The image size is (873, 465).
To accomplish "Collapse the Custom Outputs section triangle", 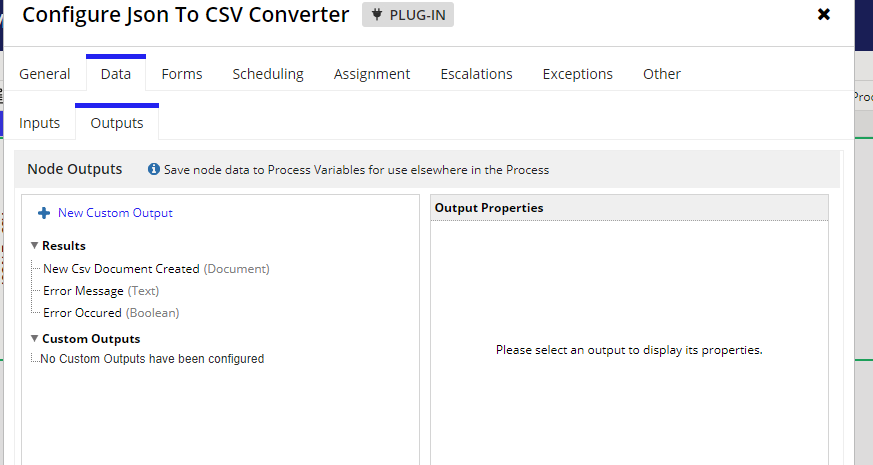I will [35, 339].
